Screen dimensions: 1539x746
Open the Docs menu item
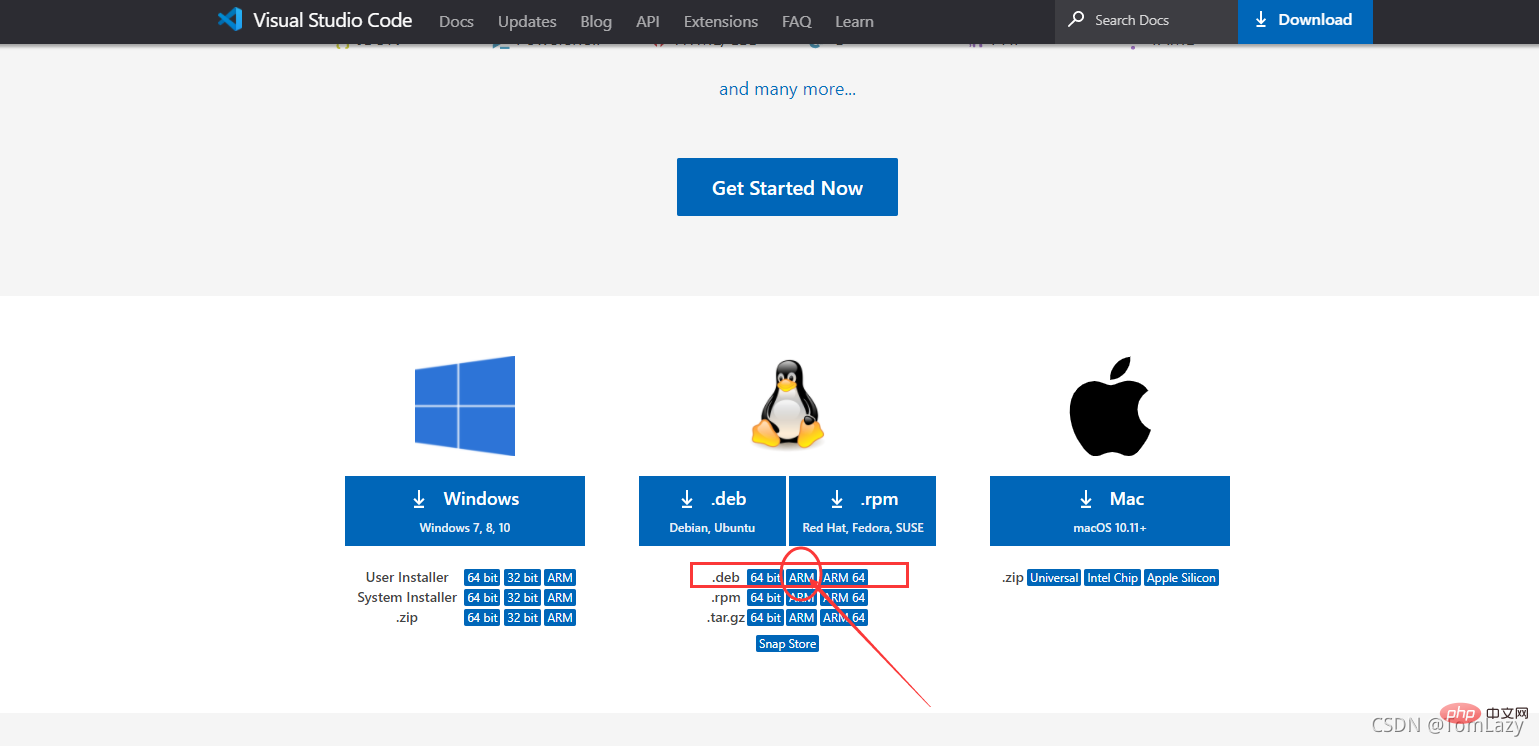click(x=456, y=21)
